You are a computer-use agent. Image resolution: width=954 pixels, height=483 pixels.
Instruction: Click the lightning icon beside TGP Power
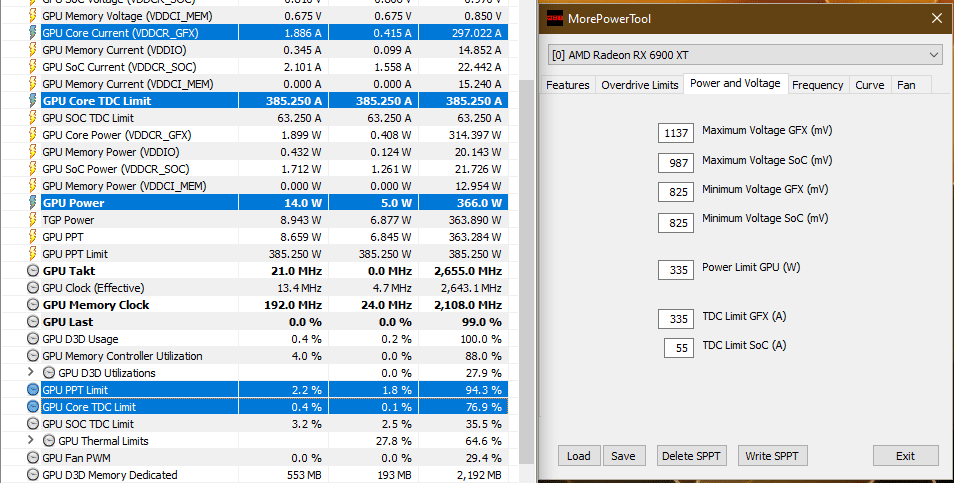point(33,220)
